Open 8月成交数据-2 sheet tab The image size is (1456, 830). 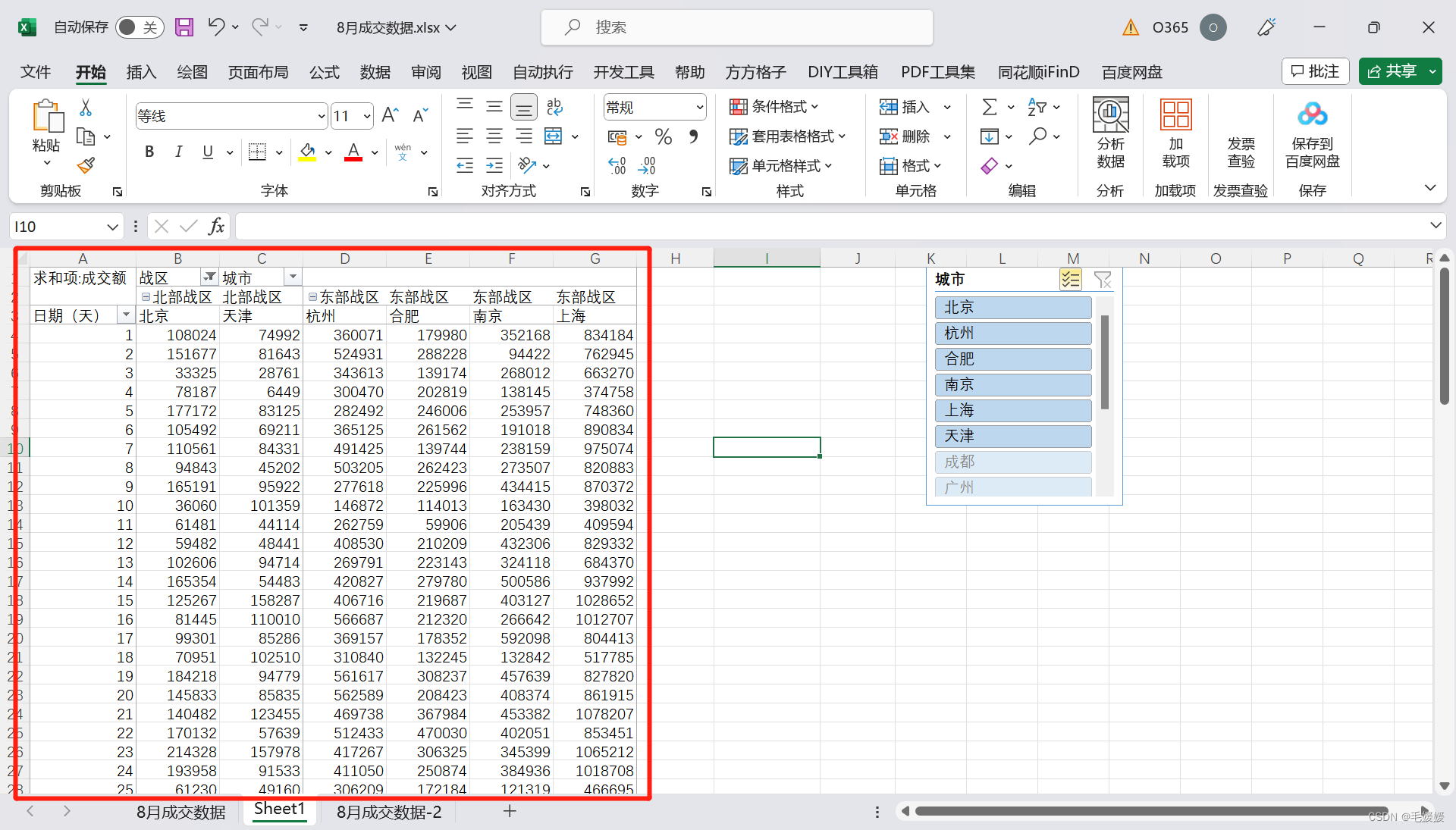(x=389, y=812)
